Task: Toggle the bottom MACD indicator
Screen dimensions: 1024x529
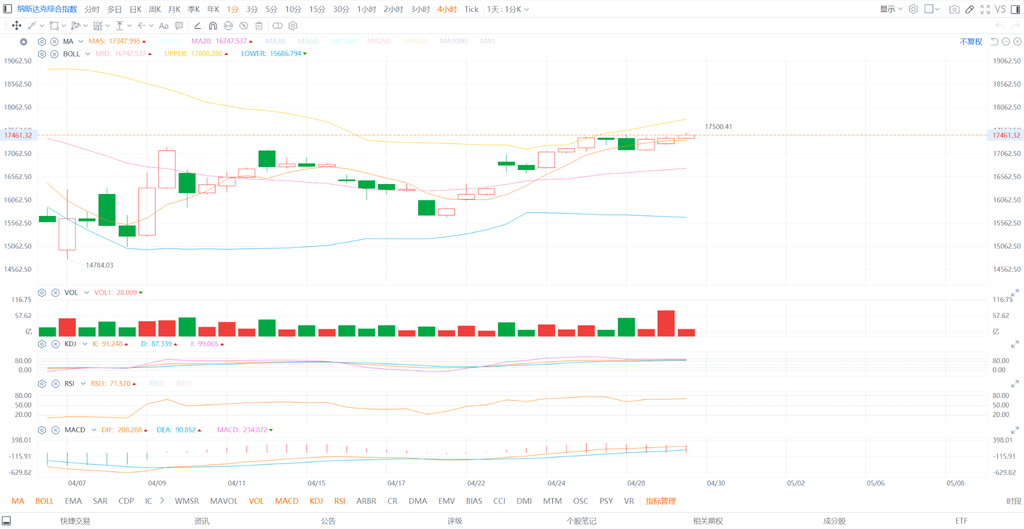Action: (x=287, y=501)
